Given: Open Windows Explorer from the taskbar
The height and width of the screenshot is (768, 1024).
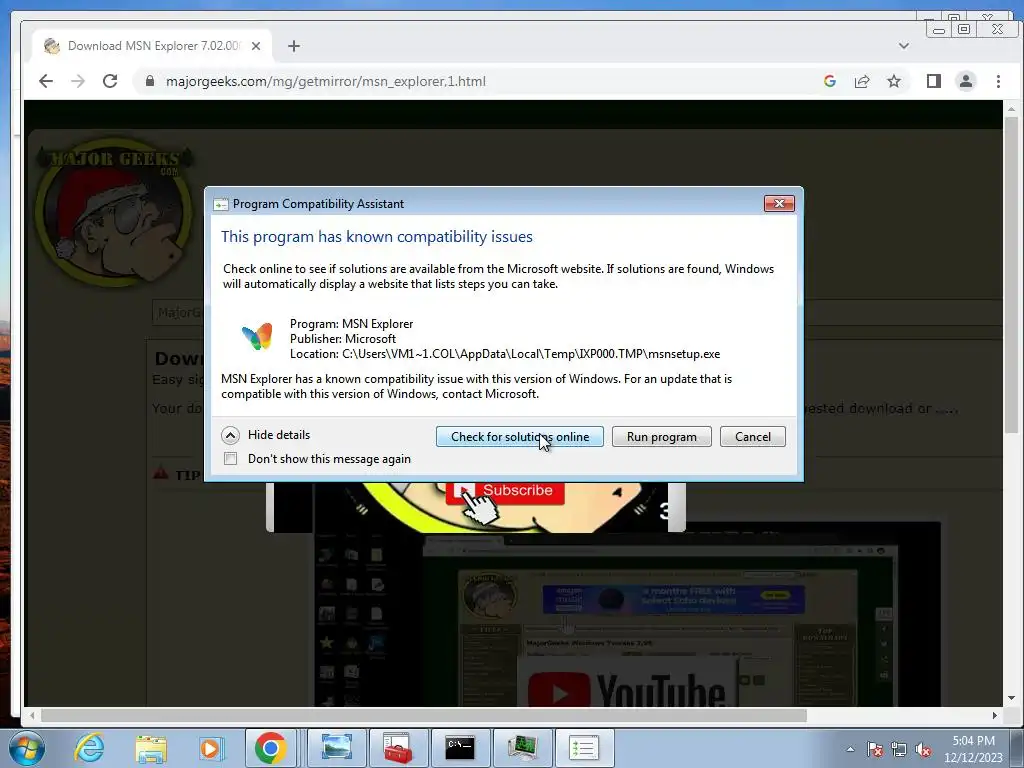Looking at the screenshot, I should coord(151,748).
